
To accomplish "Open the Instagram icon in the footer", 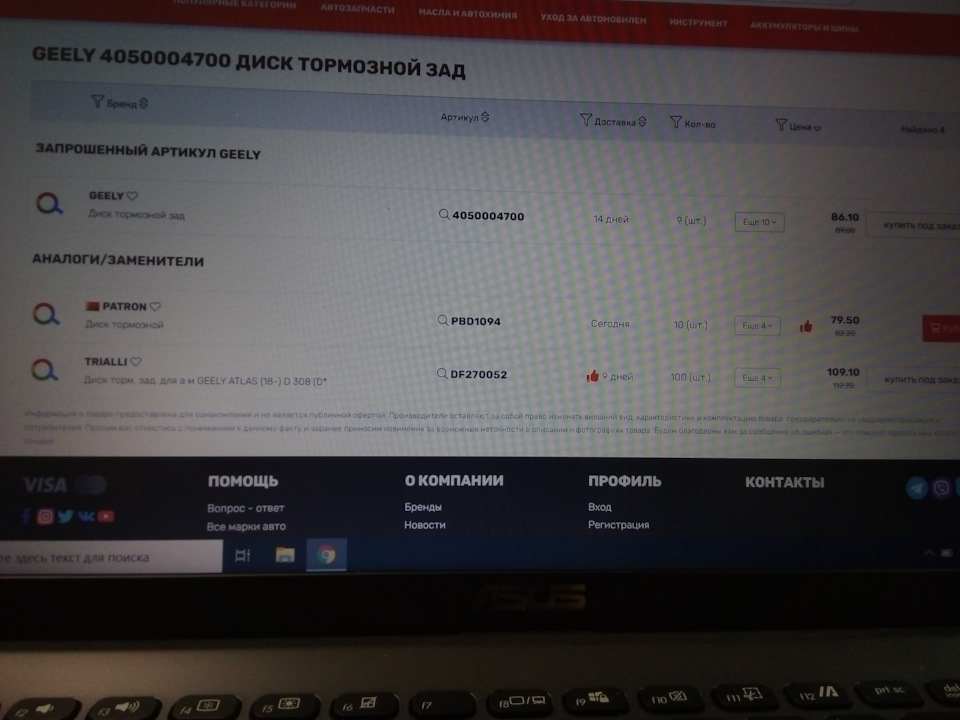I will tap(45, 516).
